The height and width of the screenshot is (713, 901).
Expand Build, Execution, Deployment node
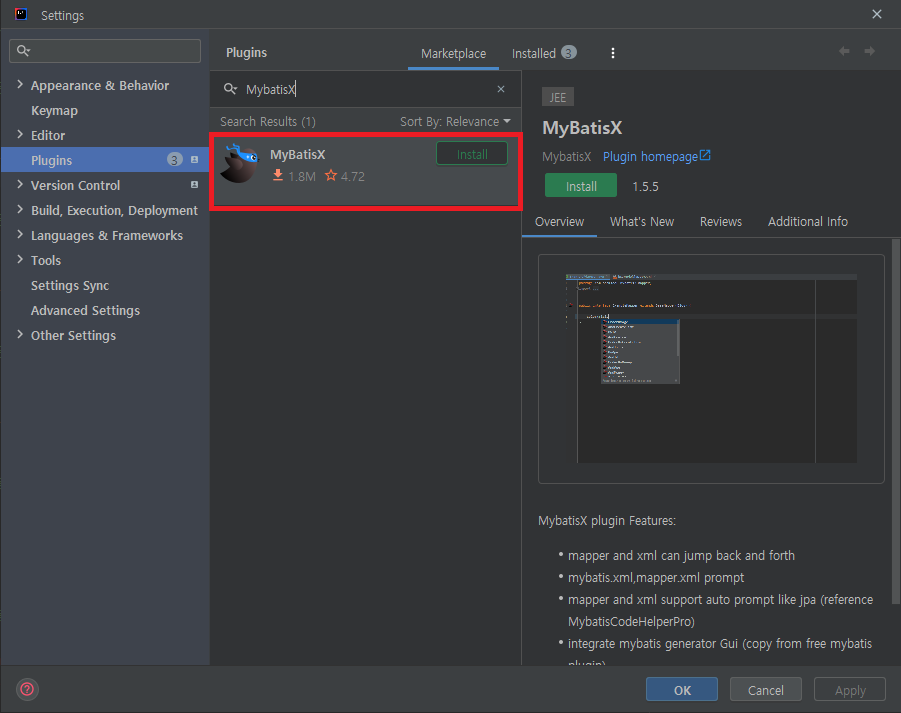(20, 210)
